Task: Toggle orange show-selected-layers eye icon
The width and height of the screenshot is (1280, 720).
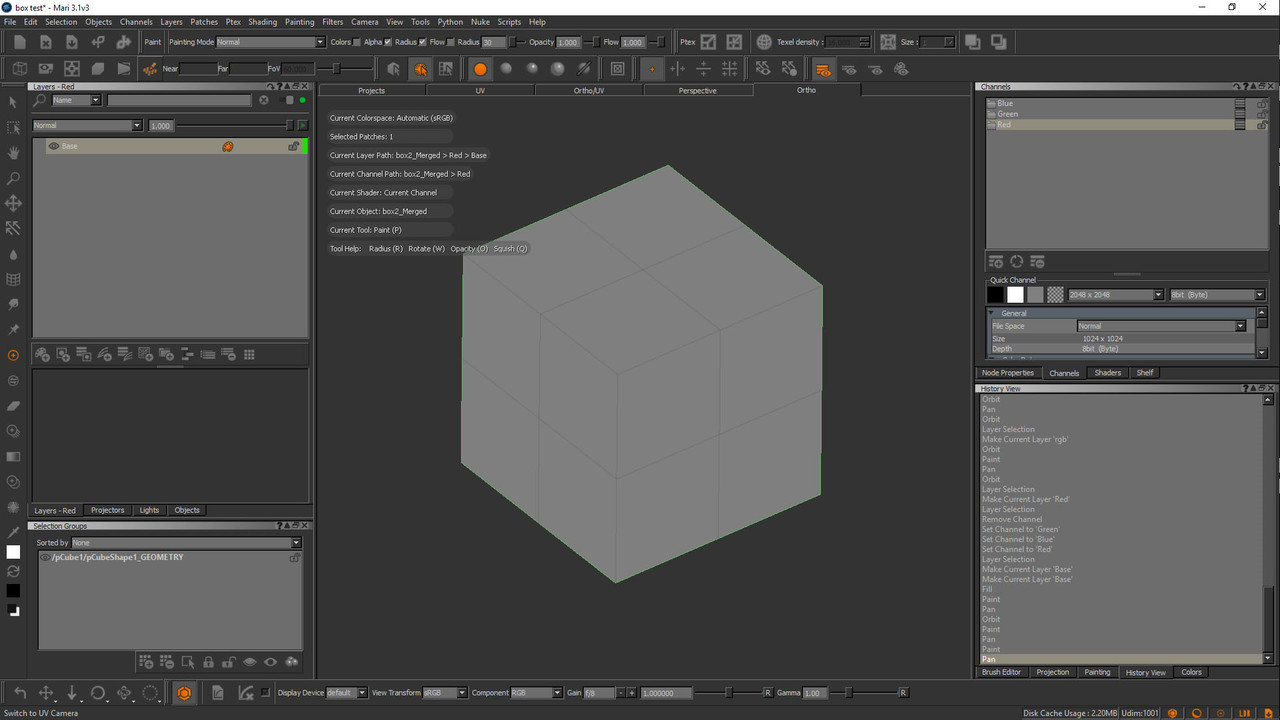Action: tap(822, 69)
